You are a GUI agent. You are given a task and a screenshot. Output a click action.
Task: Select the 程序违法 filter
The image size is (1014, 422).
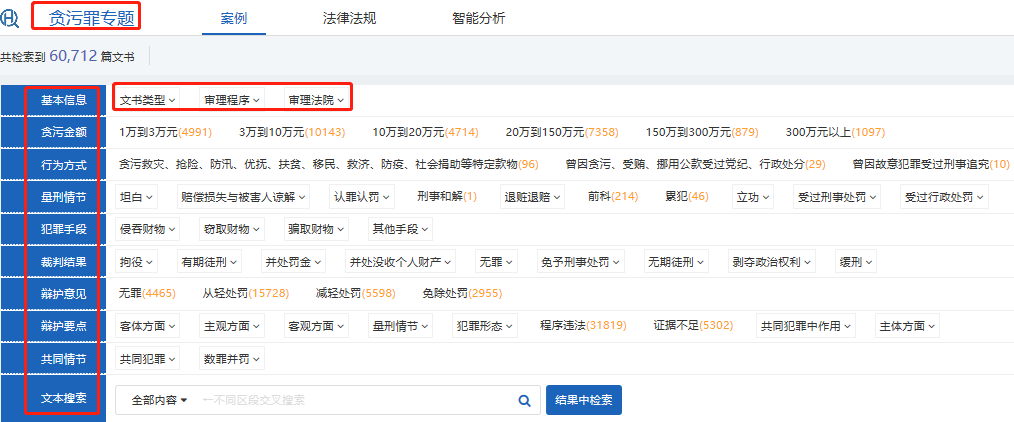tap(582, 326)
